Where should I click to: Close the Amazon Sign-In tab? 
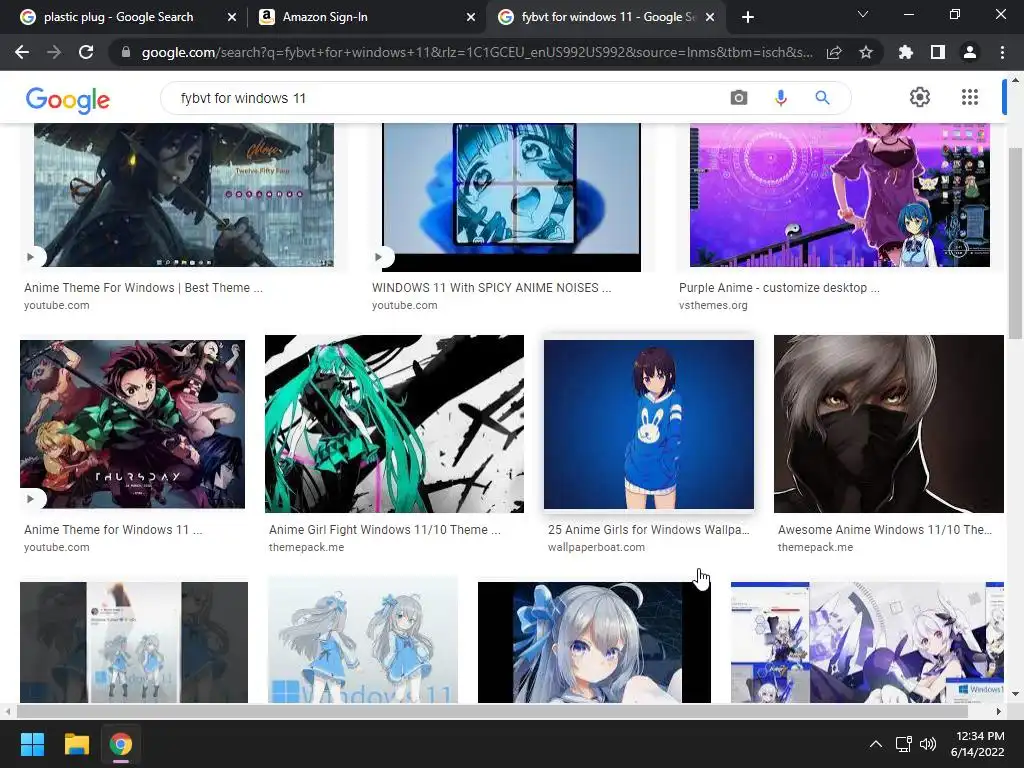(471, 18)
